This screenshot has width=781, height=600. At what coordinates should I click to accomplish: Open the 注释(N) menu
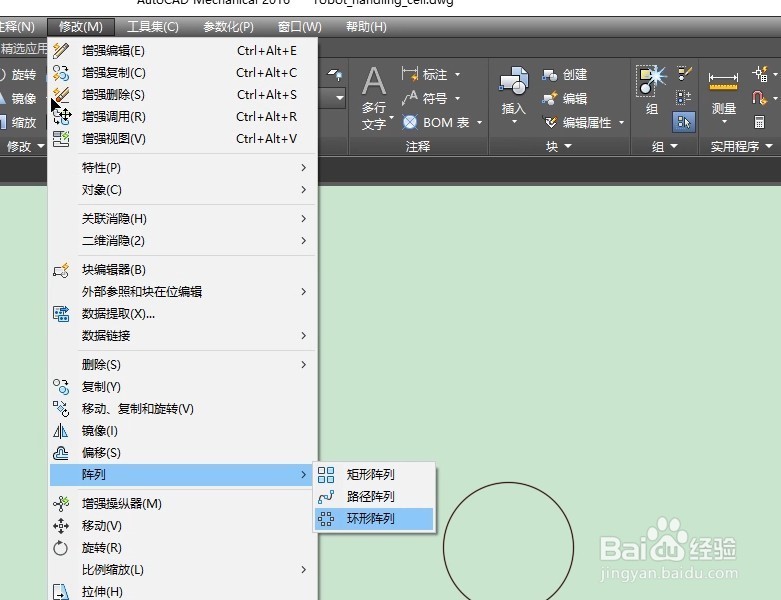pos(17,27)
